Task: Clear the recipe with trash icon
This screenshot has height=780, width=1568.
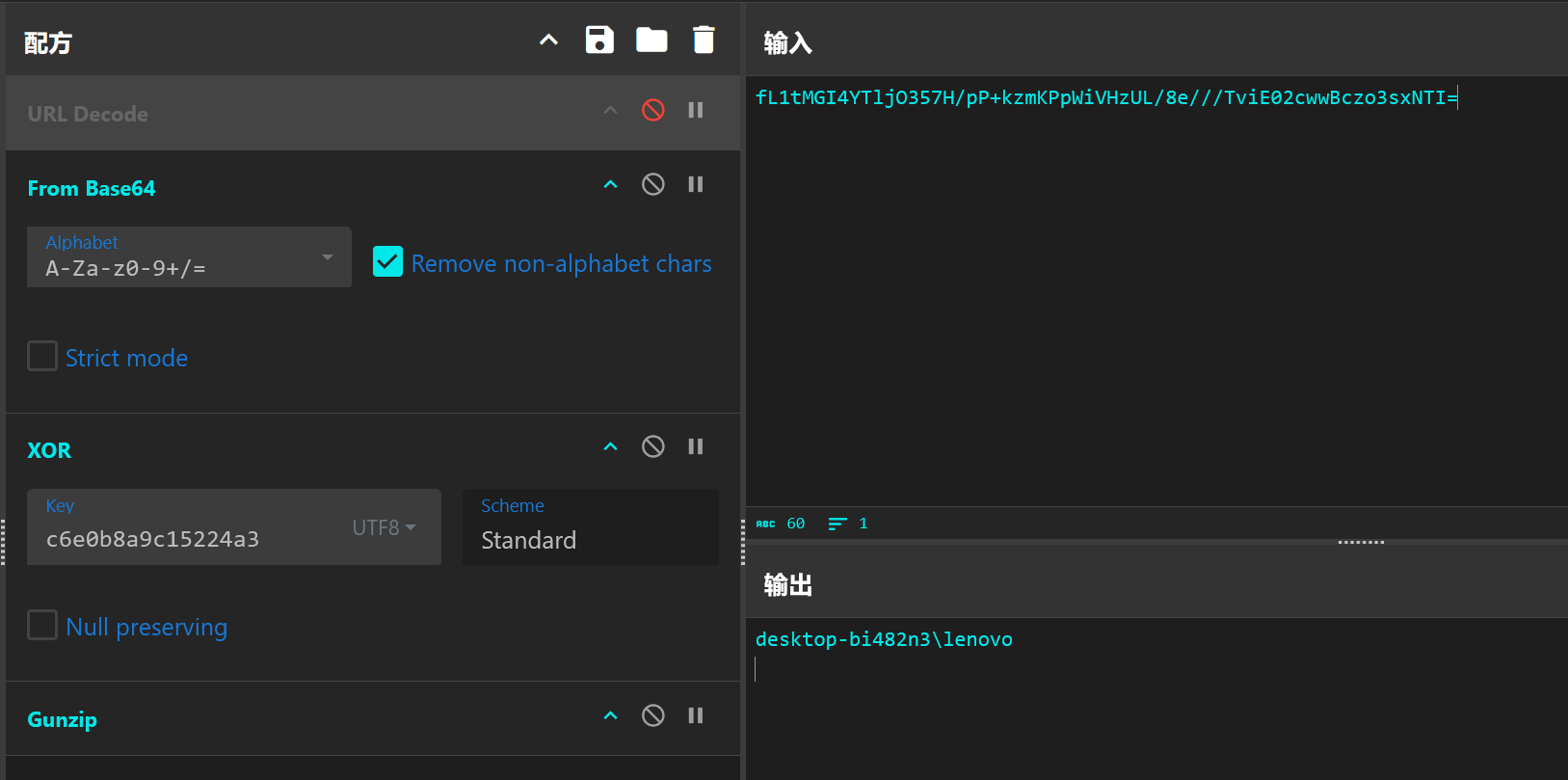Action: point(704,40)
